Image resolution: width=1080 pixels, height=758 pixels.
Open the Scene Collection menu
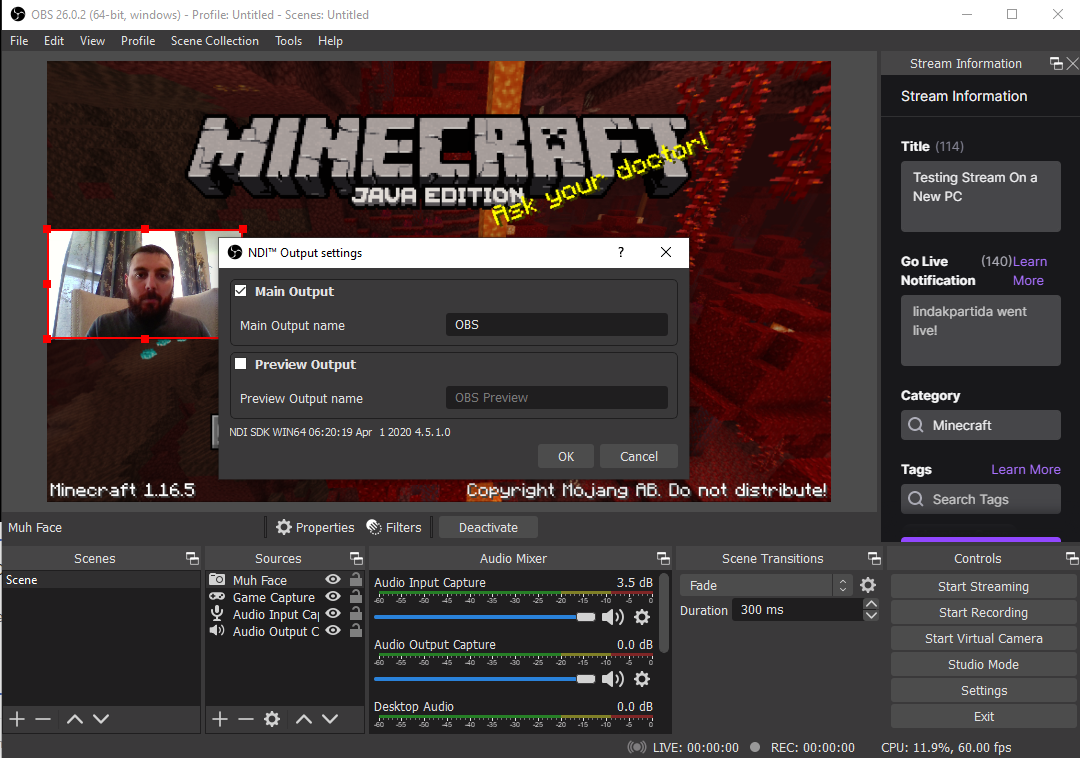[x=214, y=41]
